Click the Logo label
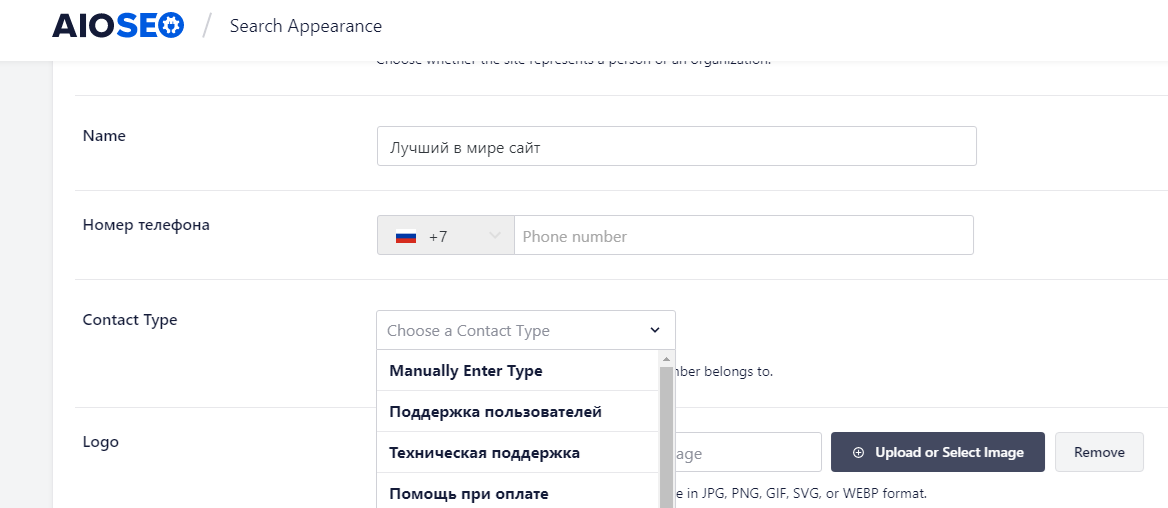 pos(101,442)
